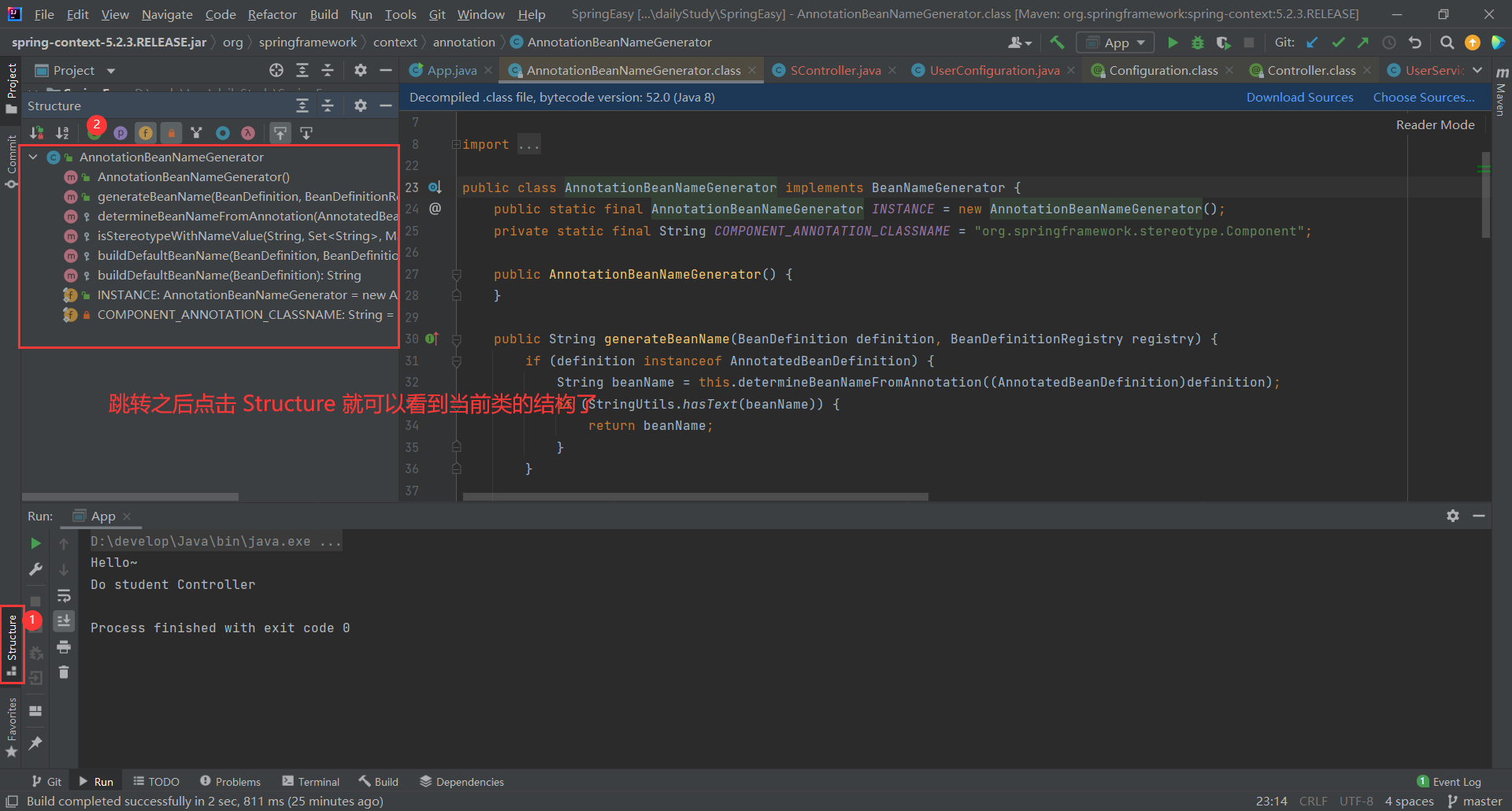Show hidden editor tabs chevron
This screenshot has height=811, width=1512.
(x=1477, y=71)
